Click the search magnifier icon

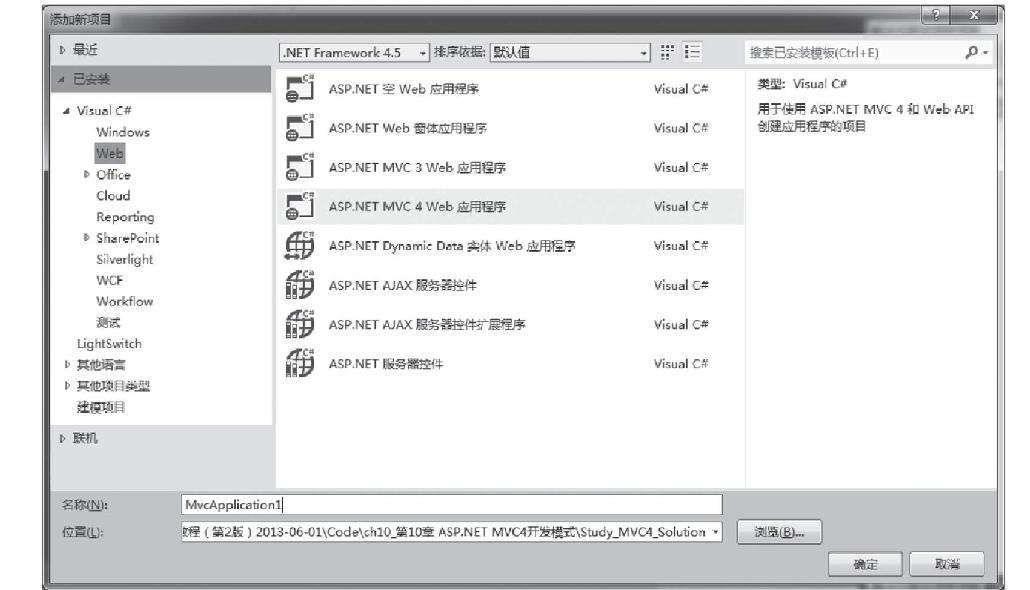(972, 53)
